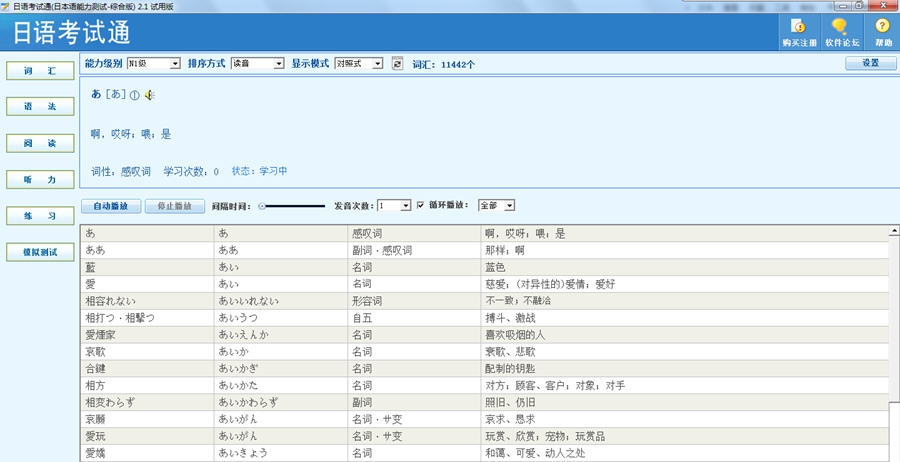This screenshot has width=900, height=462.
Task: Click the reading あいかぎ
Action: pos(239,369)
